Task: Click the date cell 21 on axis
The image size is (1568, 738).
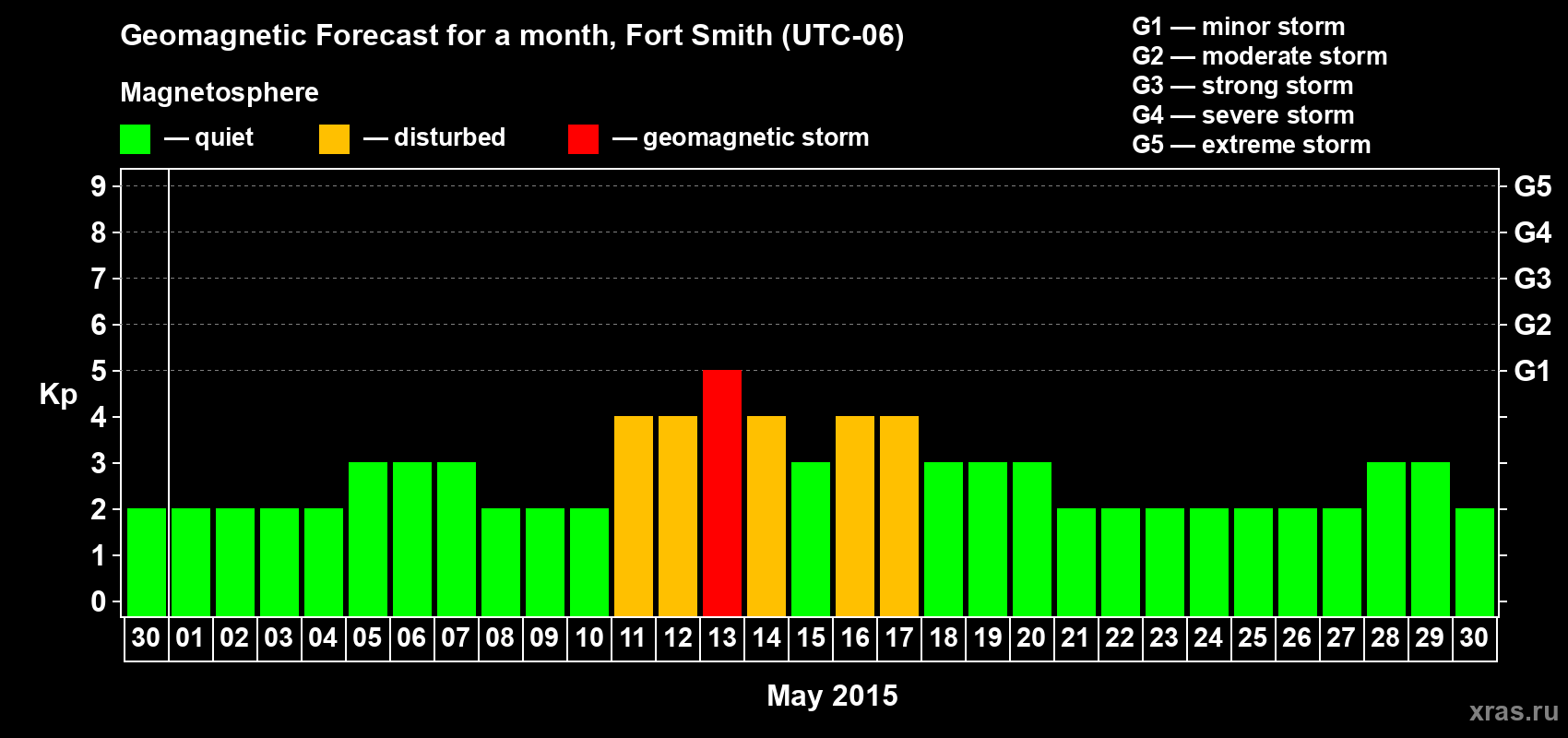Action: pyautogui.click(x=1076, y=638)
